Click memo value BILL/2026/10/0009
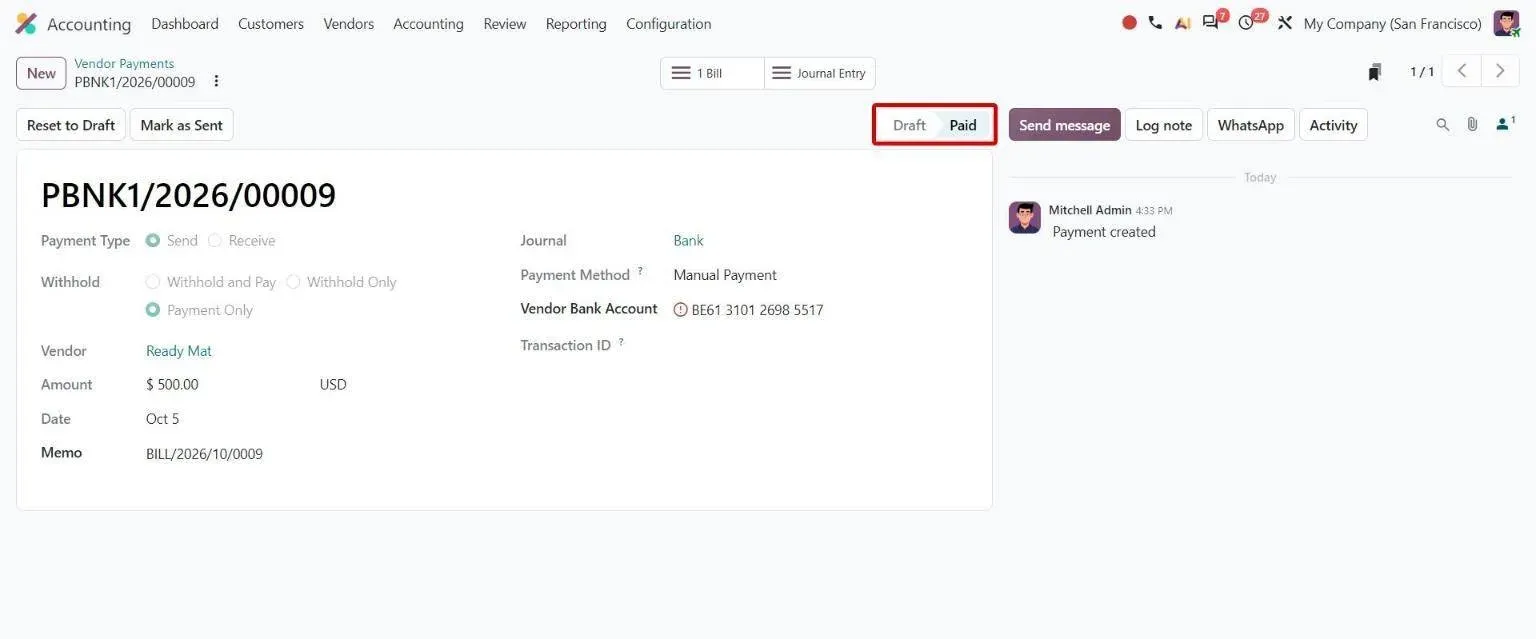 tap(204, 454)
